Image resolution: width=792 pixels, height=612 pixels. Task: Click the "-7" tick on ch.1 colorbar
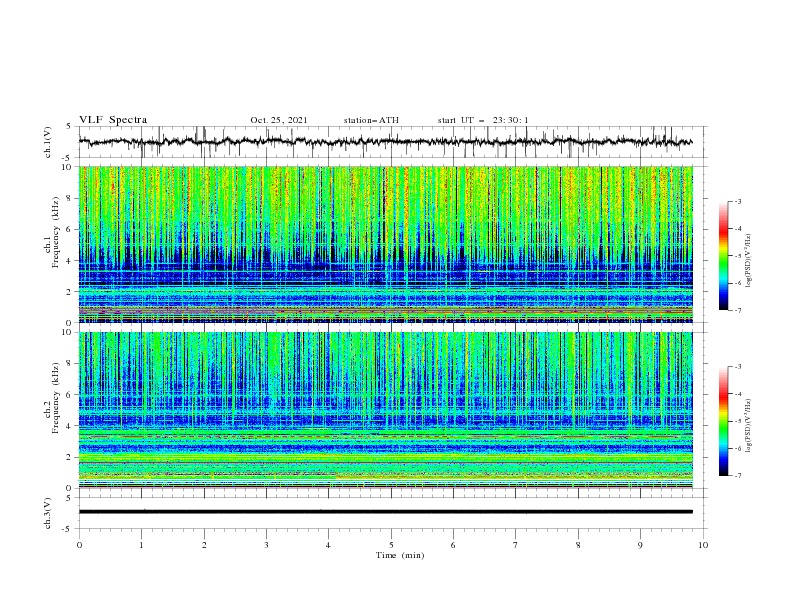click(738, 310)
